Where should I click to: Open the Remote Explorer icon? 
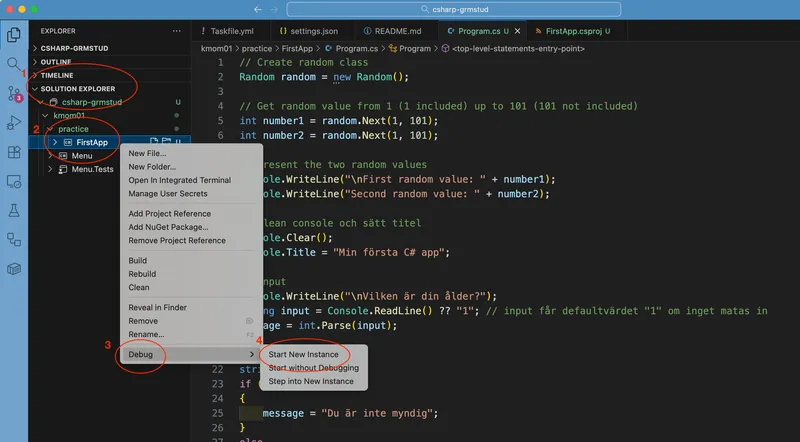pyautogui.click(x=14, y=181)
